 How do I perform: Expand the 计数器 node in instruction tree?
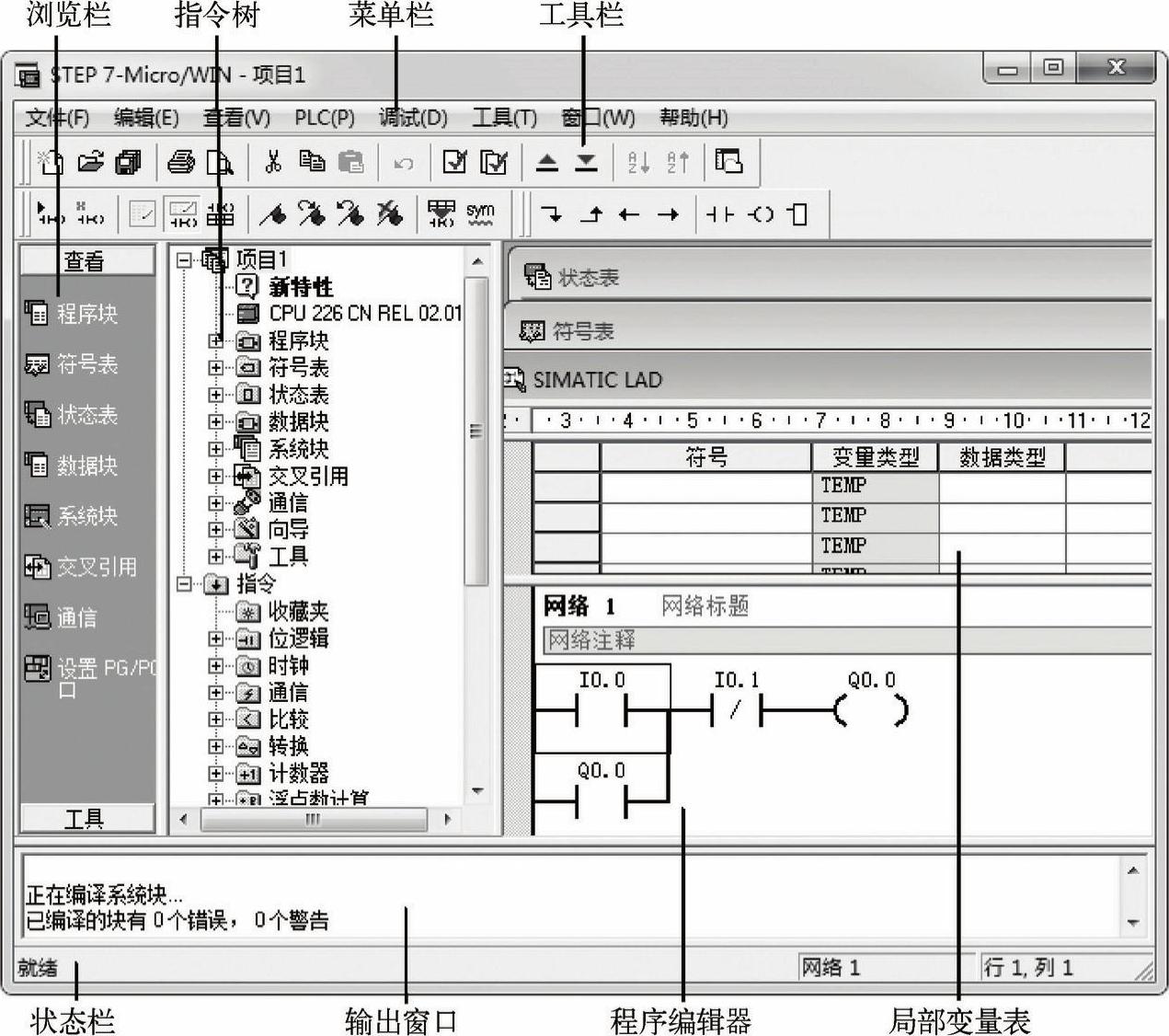click(x=215, y=774)
